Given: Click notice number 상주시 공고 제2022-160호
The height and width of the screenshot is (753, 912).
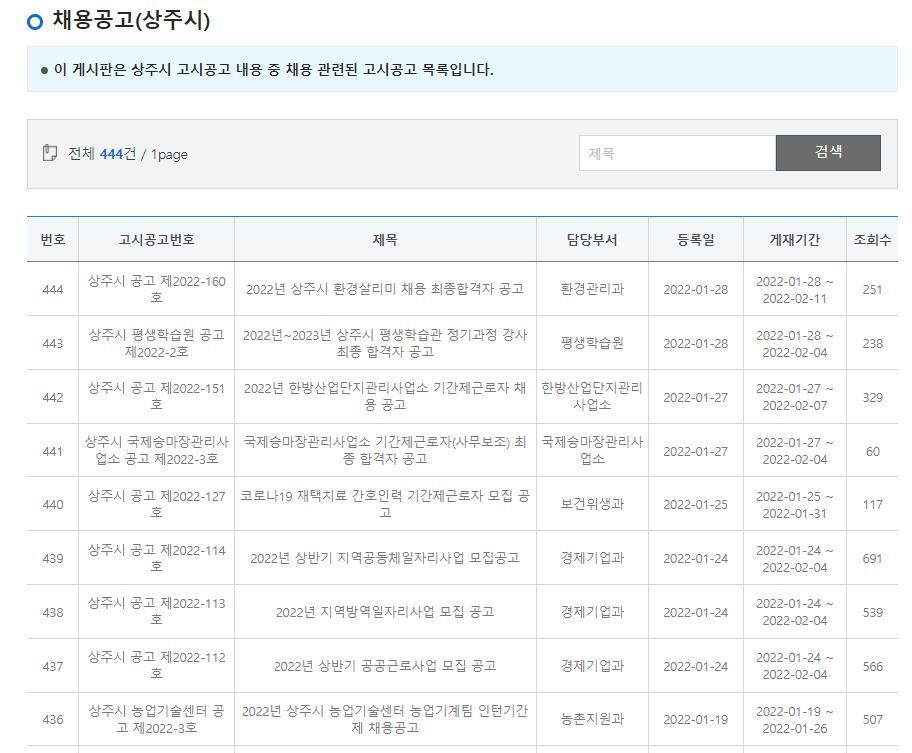Looking at the screenshot, I should tap(156, 289).
